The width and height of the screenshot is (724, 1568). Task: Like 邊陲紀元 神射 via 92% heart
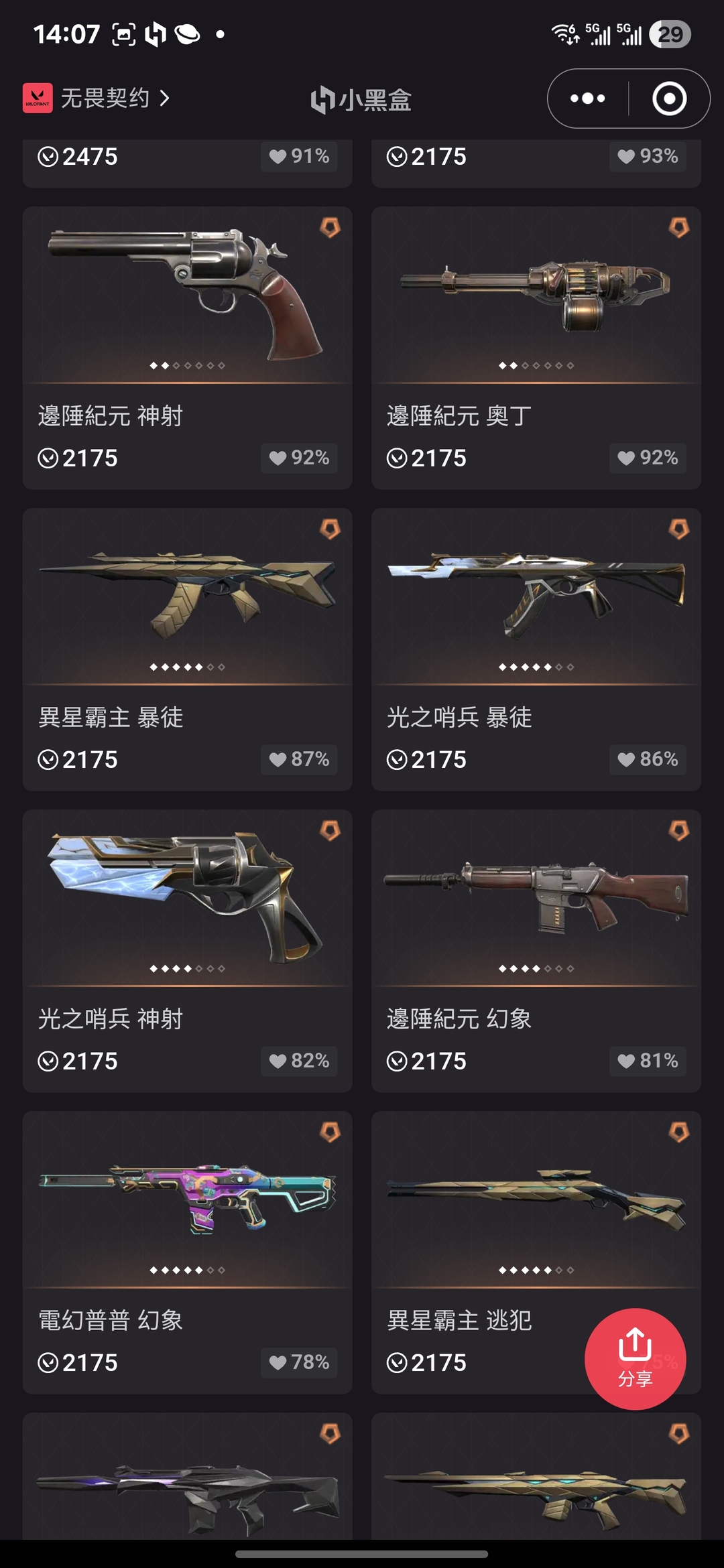(299, 458)
